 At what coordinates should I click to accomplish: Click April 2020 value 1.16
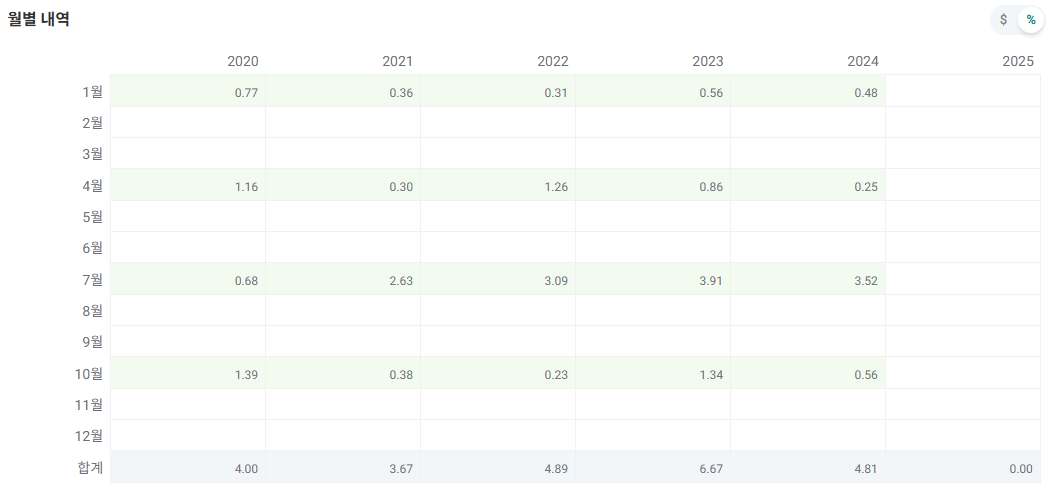click(246, 187)
